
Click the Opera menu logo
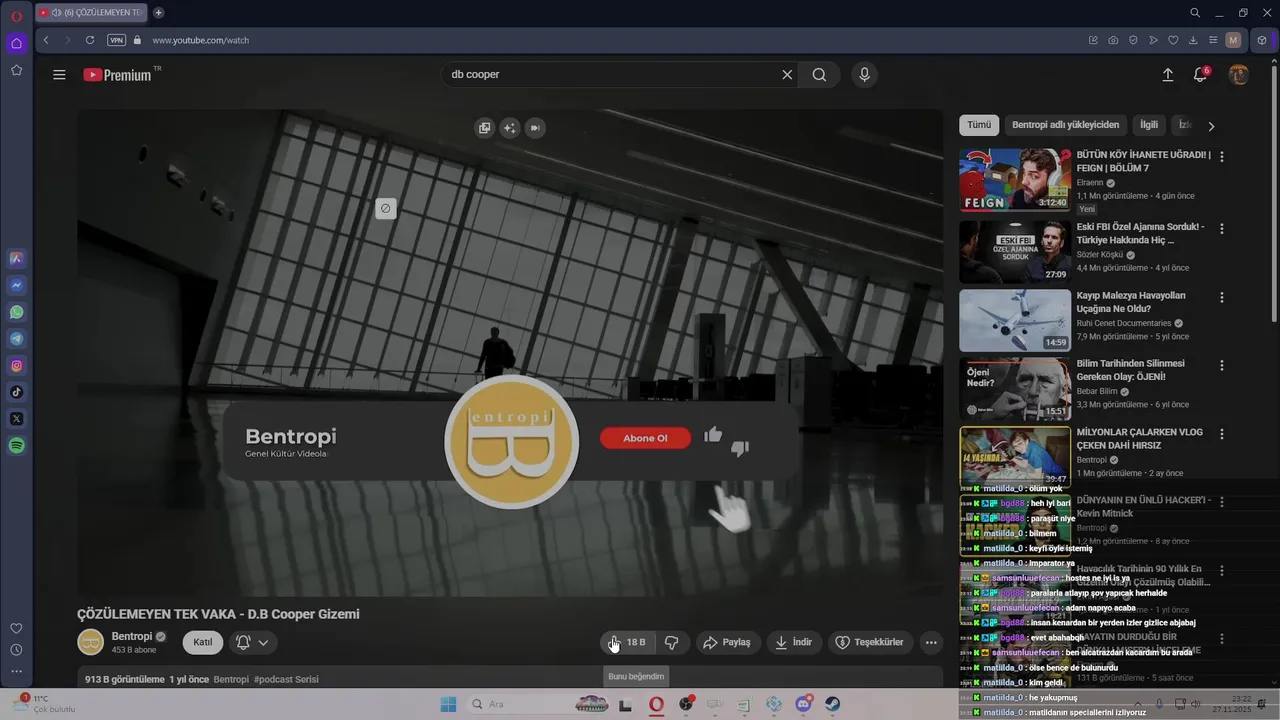16,15
